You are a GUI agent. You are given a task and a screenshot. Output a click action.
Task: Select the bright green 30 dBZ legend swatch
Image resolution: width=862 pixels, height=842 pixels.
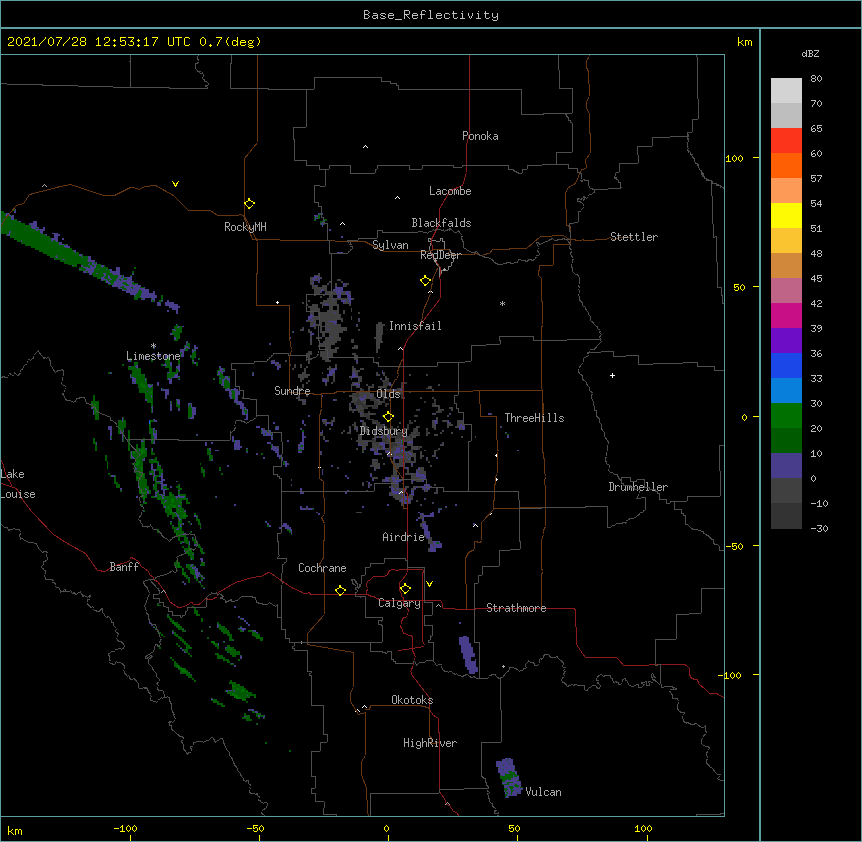click(786, 416)
